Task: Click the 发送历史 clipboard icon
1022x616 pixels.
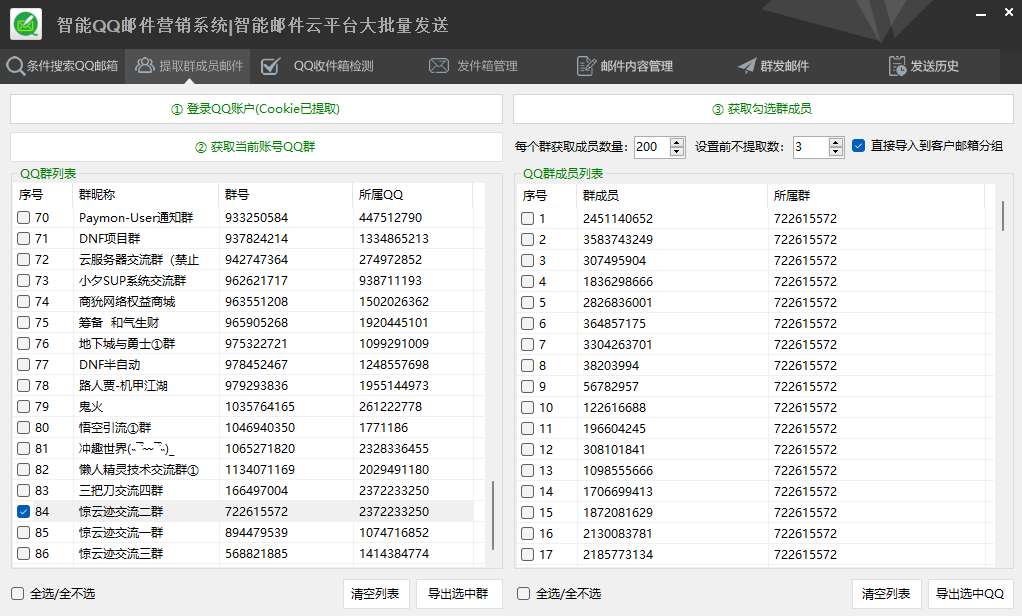Action: point(897,66)
